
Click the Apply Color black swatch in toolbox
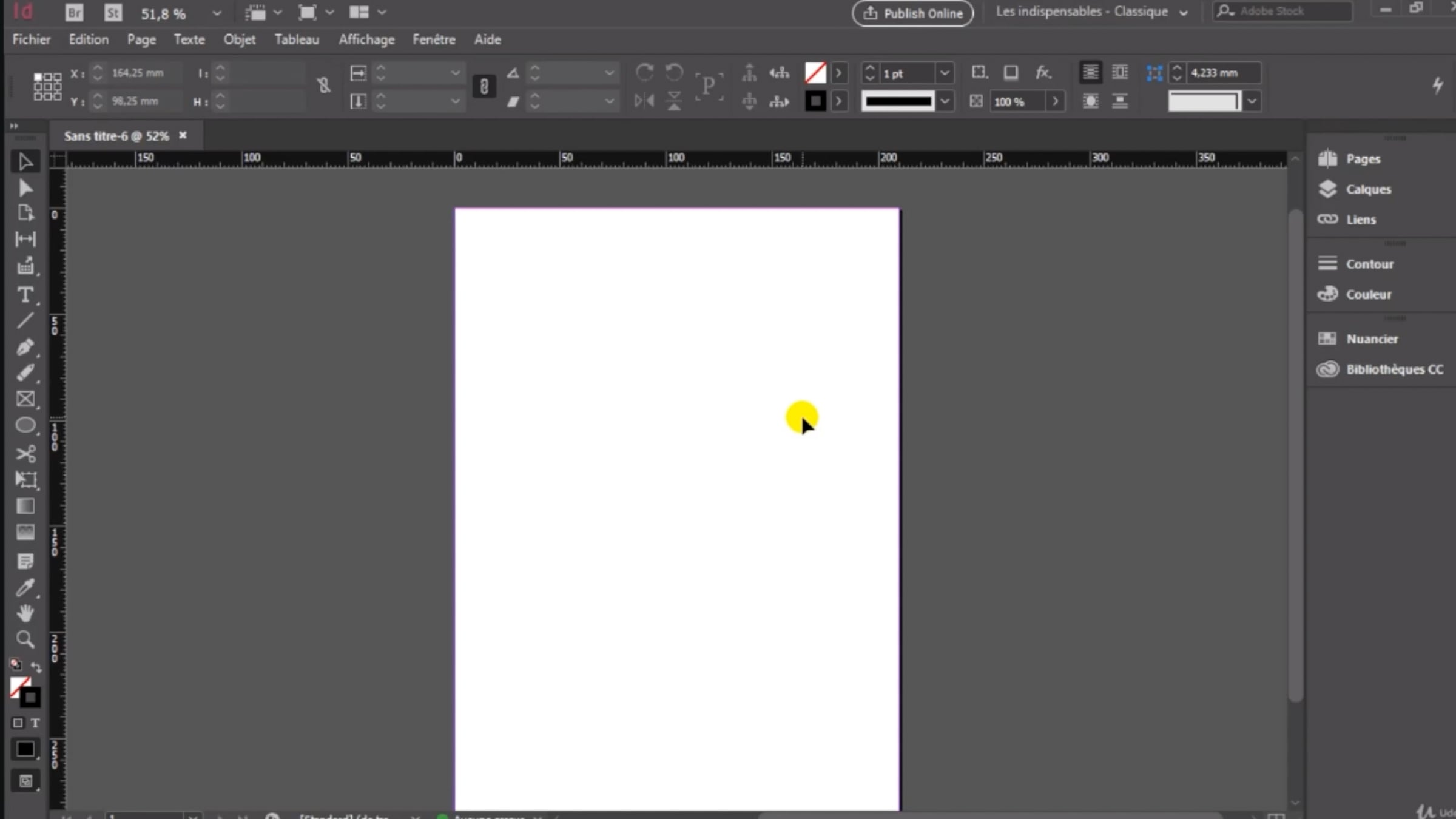[25, 749]
